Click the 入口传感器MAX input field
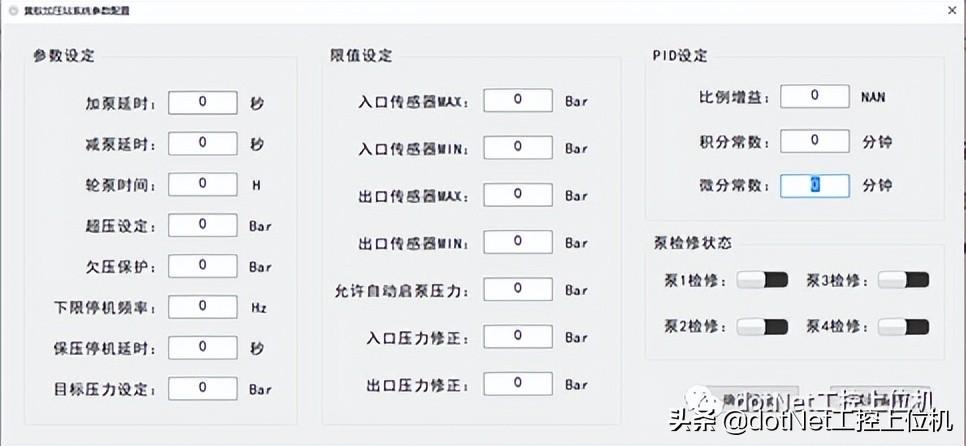 pos(518,100)
